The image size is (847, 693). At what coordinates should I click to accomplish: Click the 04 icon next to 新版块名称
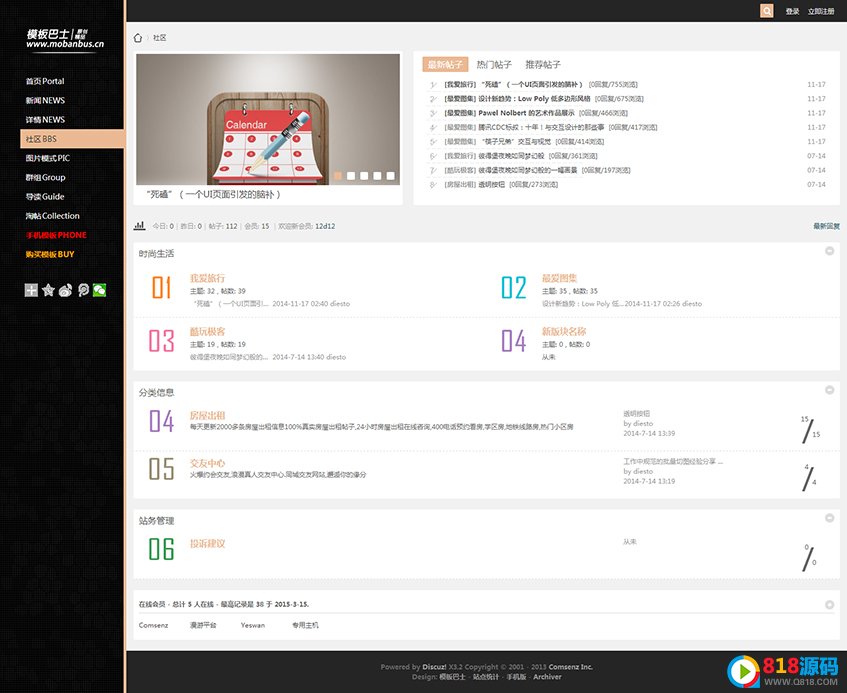(x=513, y=341)
